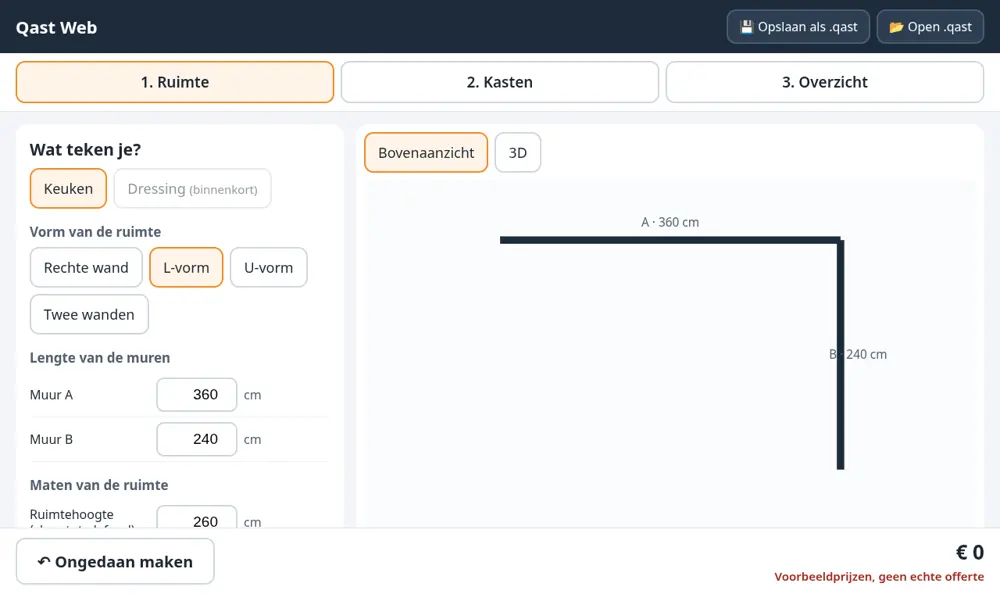Click the Qast Web app title

tap(56, 27)
